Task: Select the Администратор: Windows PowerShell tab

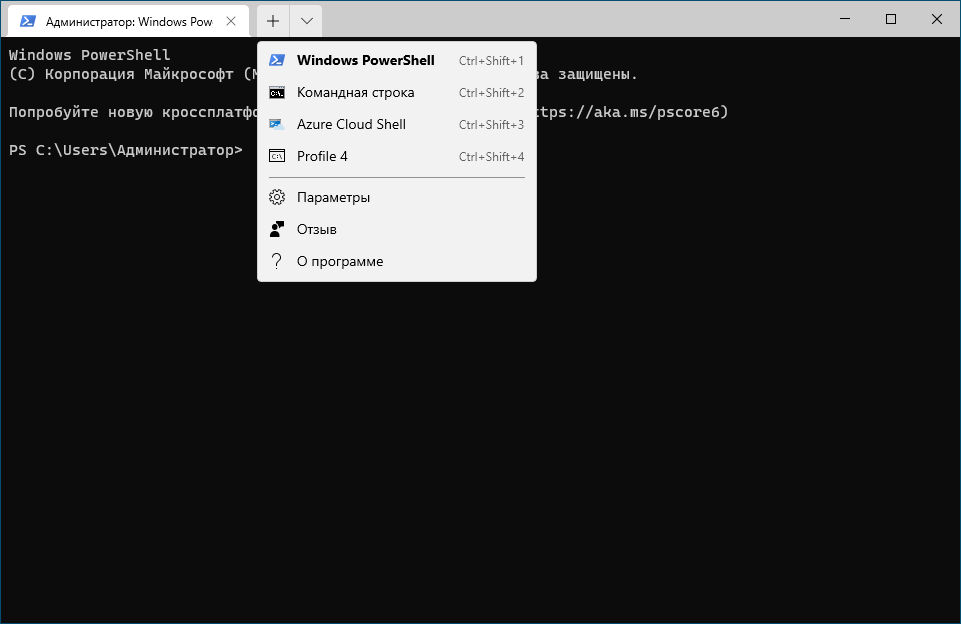Action: tap(129, 21)
